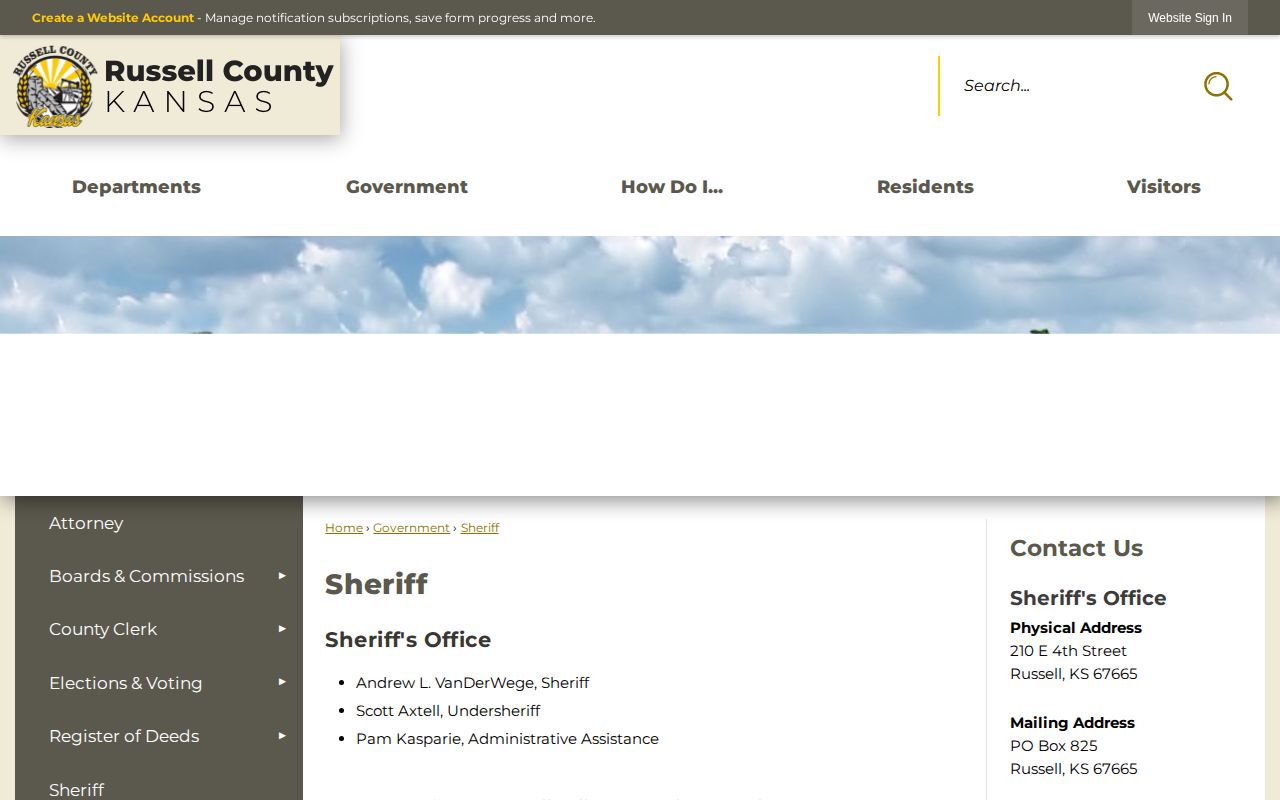Viewport: 1280px width, 800px height.
Task: Click Create a Website Account link
Action: (x=113, y=18)
